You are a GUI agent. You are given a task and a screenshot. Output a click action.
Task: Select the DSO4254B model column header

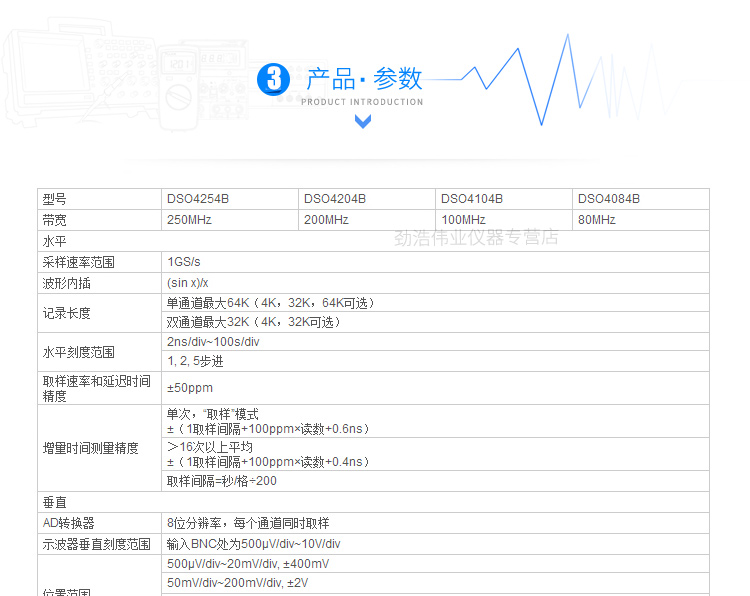[198, 199]
